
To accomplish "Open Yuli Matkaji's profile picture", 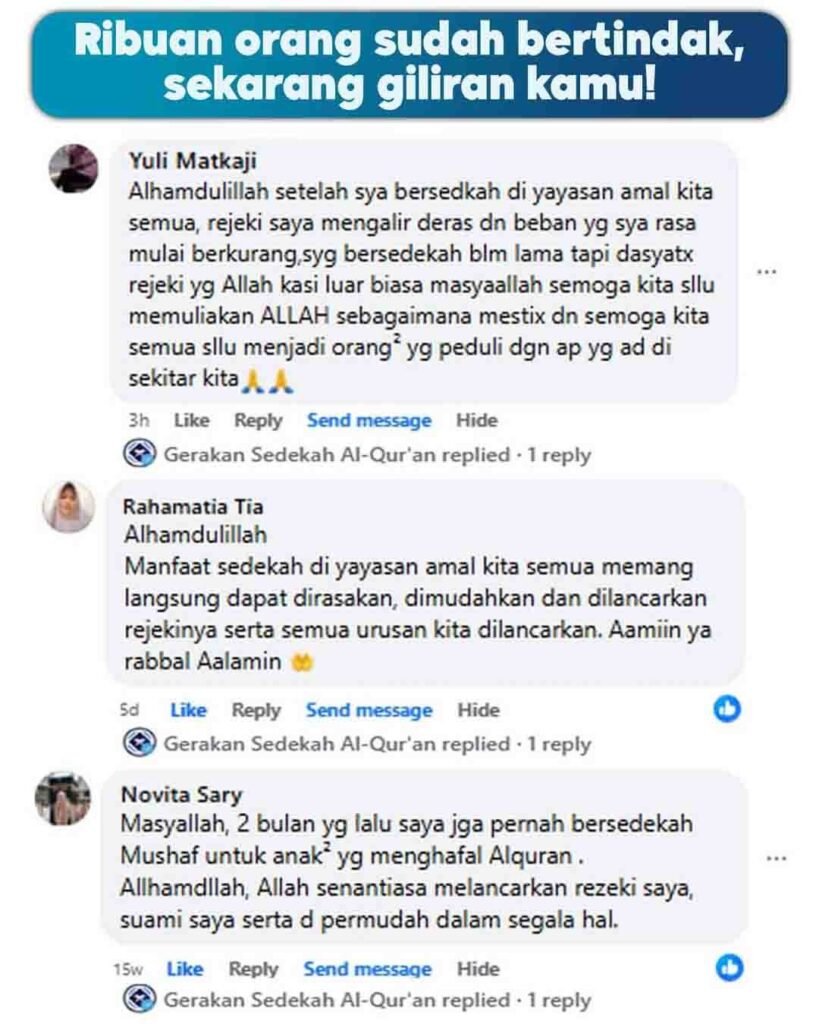I will (x=73, y=168).
